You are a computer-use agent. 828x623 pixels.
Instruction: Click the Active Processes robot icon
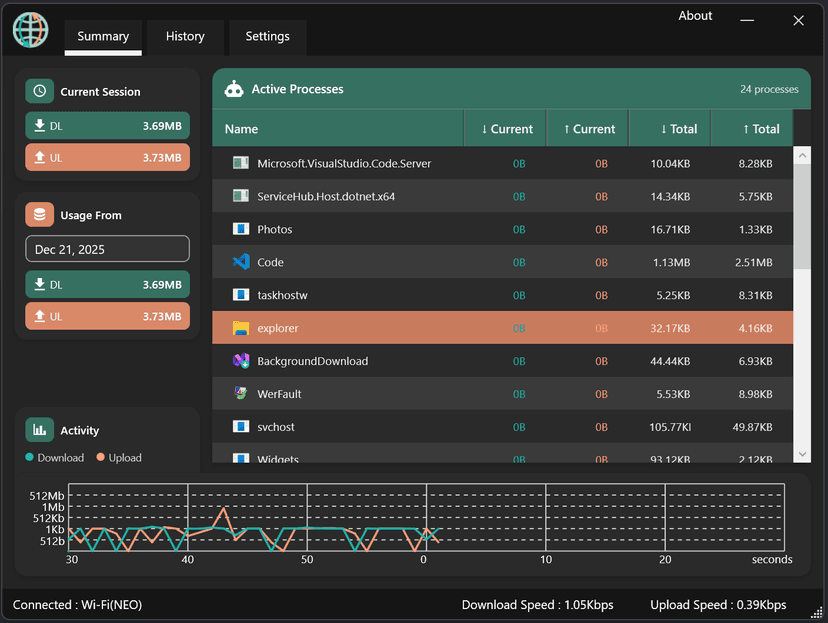pyautogui.click(x=234, y=89)
